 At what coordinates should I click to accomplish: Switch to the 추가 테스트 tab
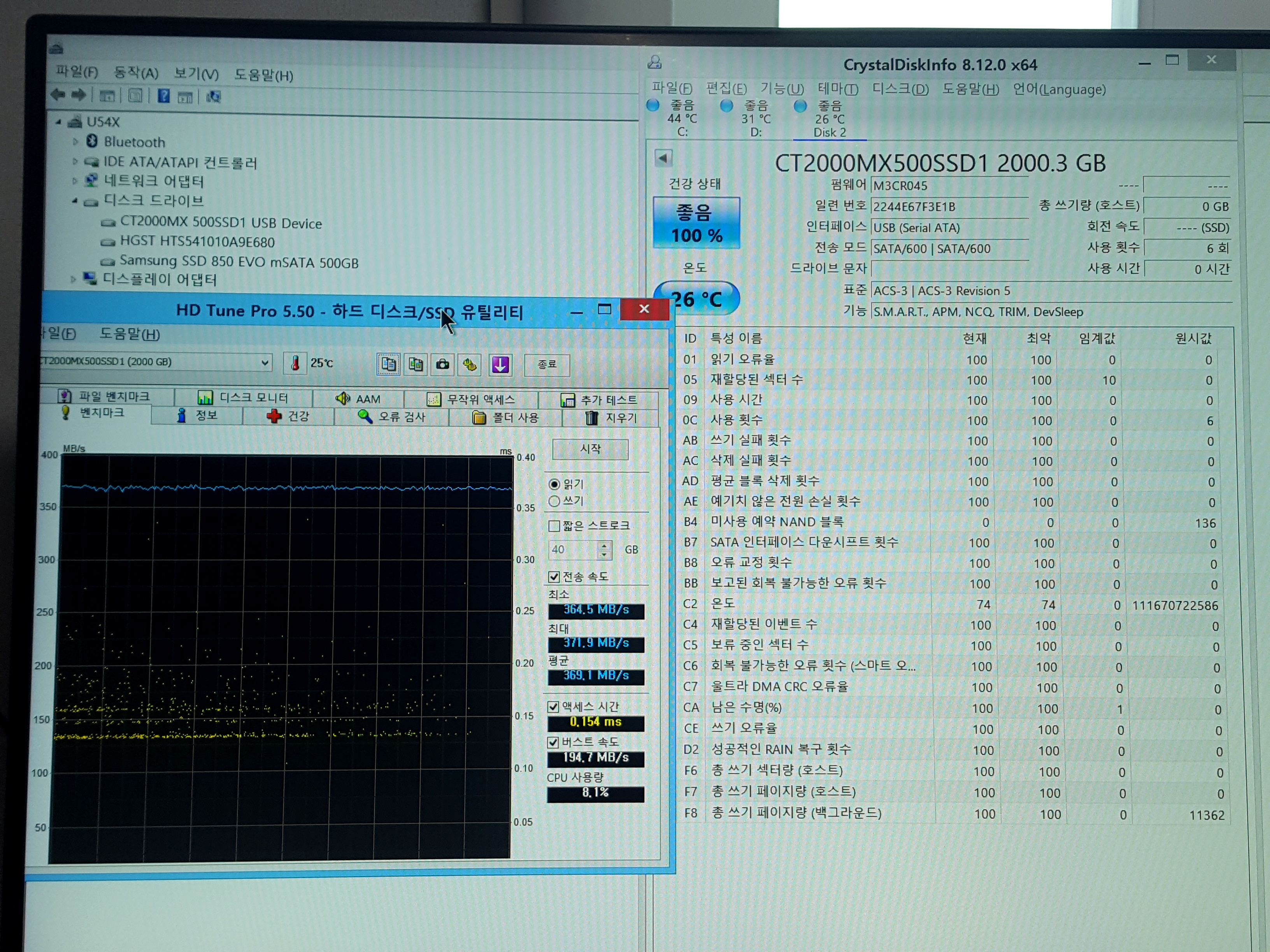click(x=599, y=399)
